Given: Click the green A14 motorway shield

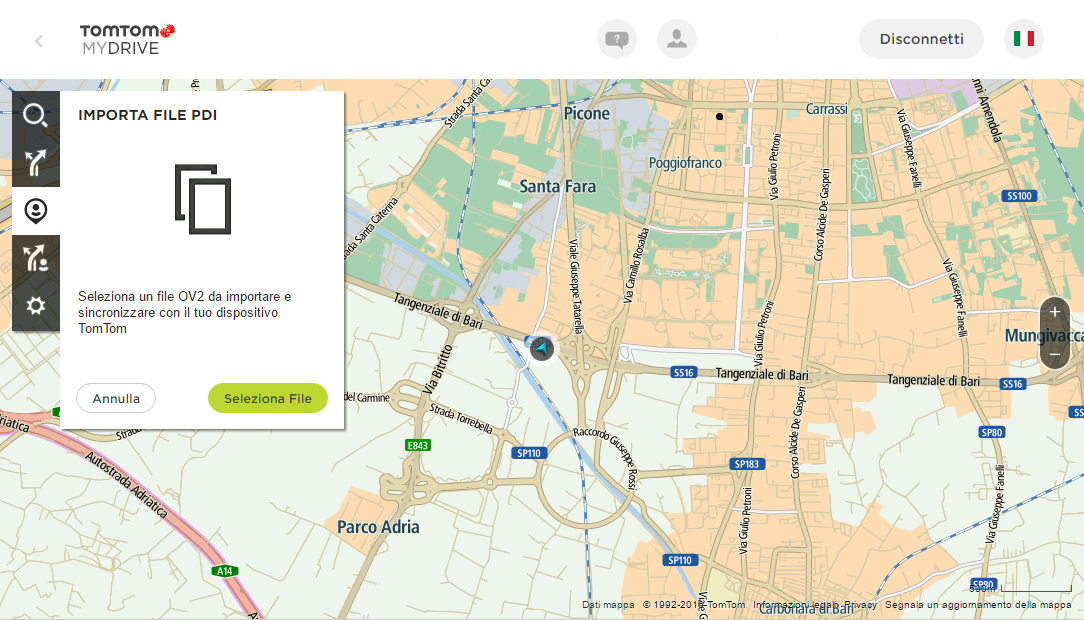Looking at the screenshot, I should (x=225, y=571).
